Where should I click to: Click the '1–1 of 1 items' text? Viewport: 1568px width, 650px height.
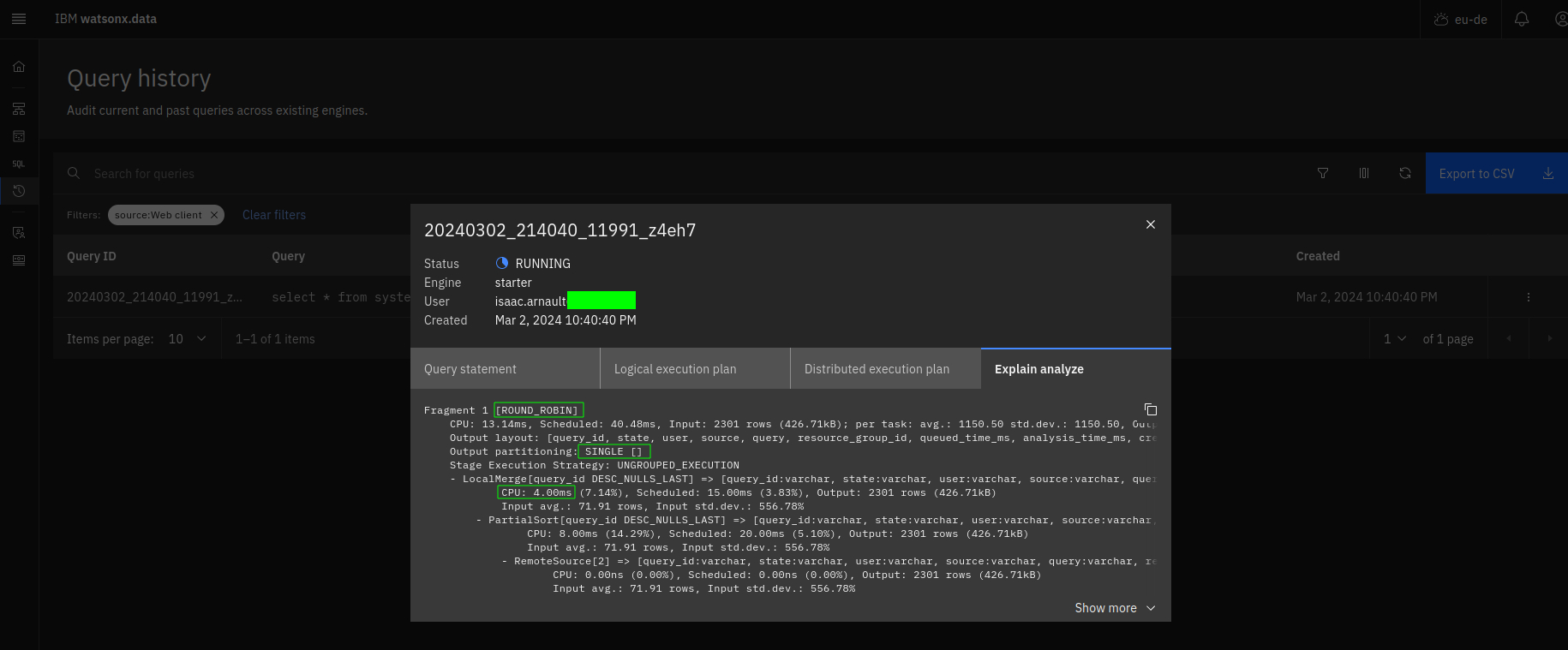click(275, 339)
